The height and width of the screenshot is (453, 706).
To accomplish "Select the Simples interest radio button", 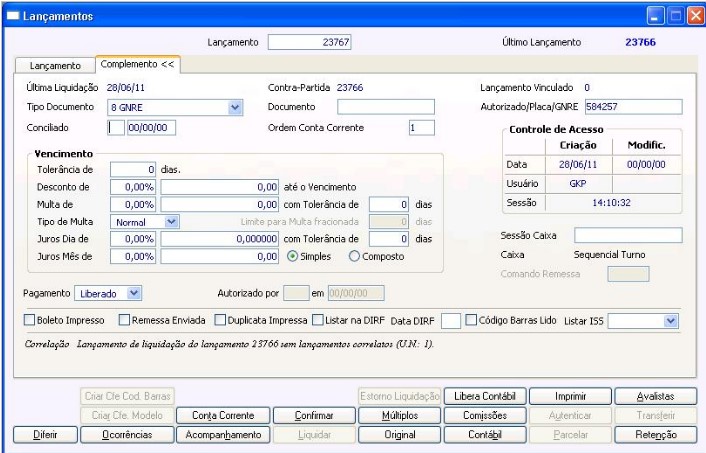I will click(x=293, y=257).
